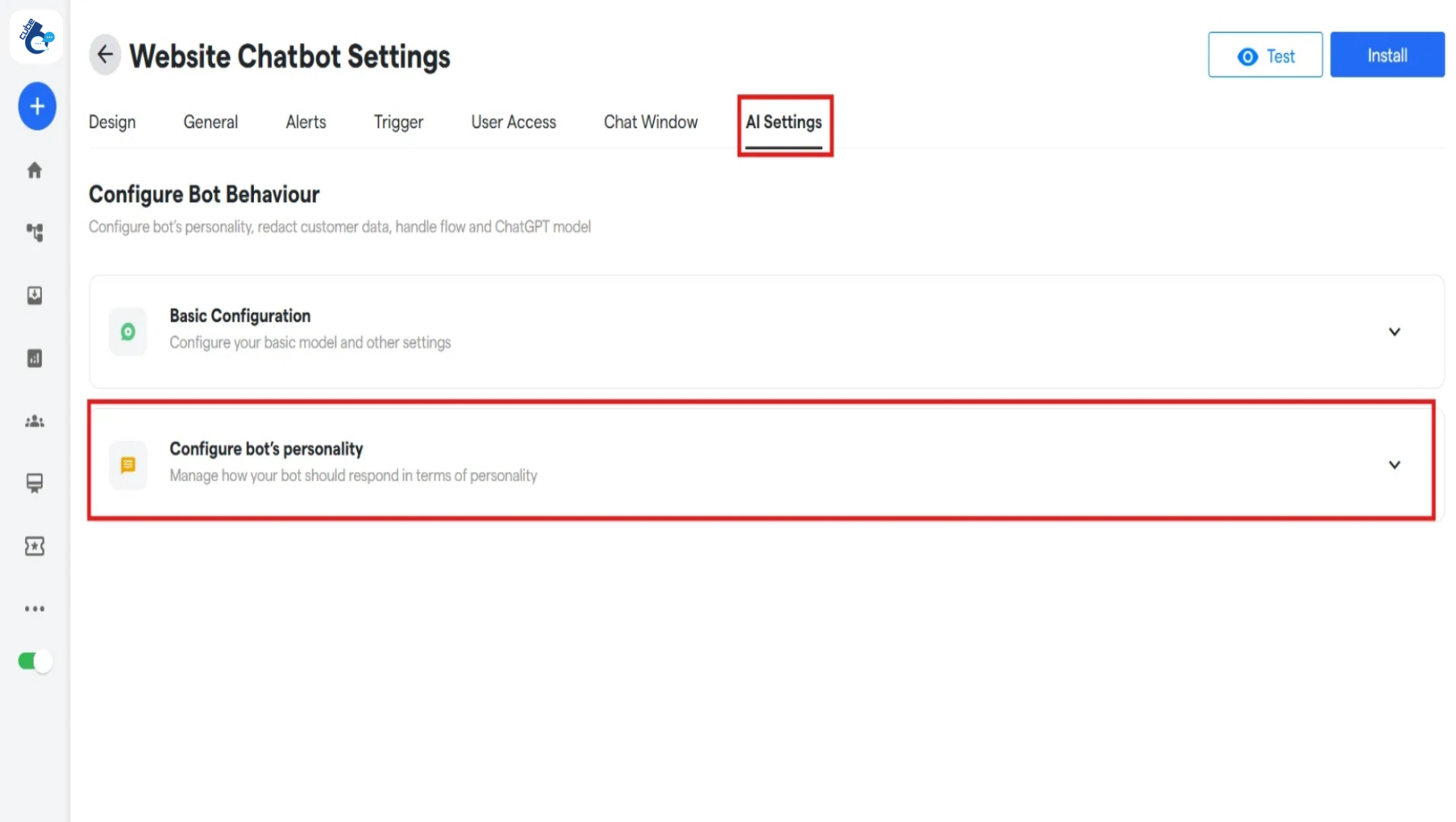
Task: Switch to the Chat Window tab
Action: click(651, 122)
